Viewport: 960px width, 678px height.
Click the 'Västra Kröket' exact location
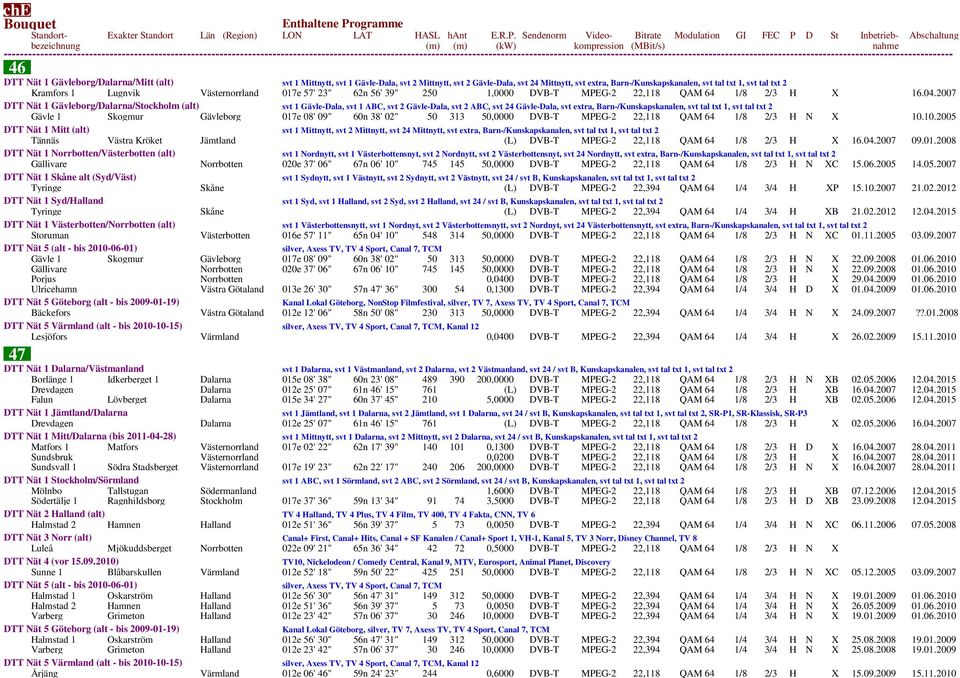133,141
